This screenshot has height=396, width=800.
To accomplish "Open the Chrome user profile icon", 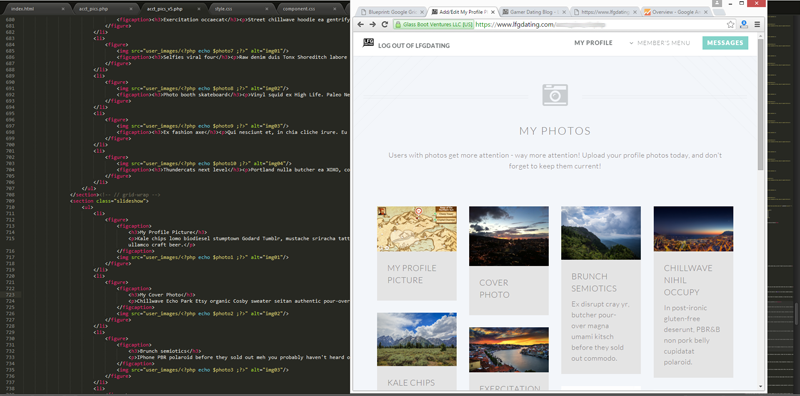I will point(717,3).
